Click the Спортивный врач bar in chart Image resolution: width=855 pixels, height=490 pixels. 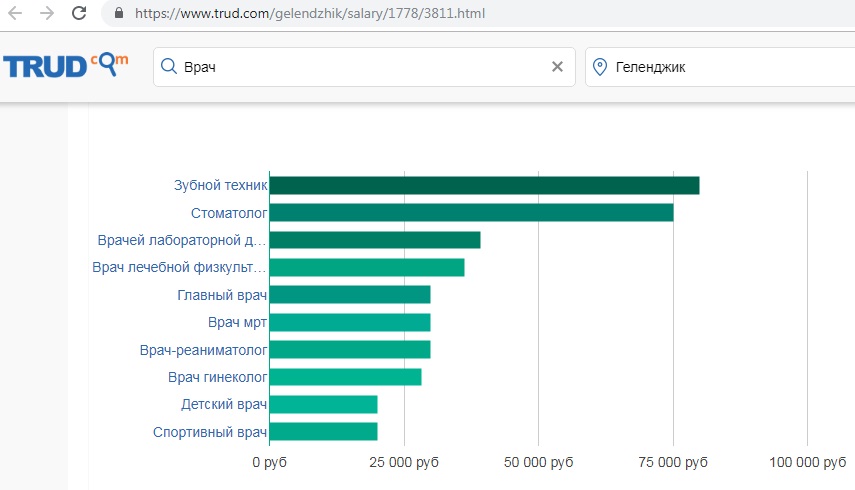tap(323, 432)
